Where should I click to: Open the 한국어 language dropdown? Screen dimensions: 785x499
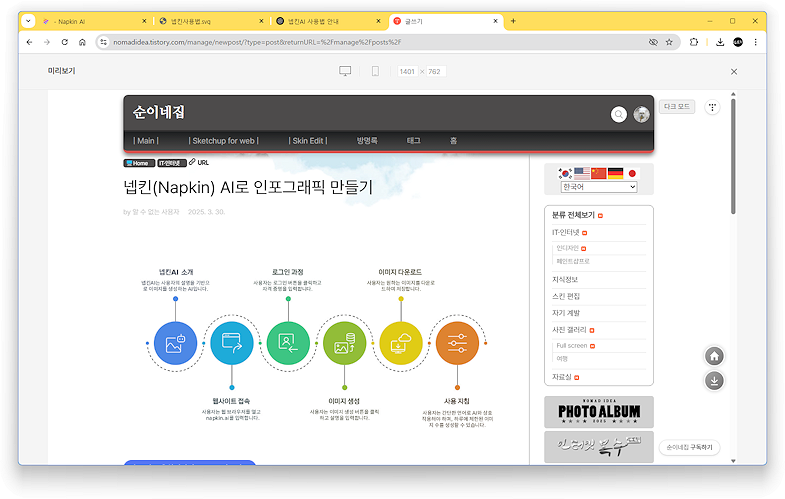pyautogui.click(x=599, y=187)
